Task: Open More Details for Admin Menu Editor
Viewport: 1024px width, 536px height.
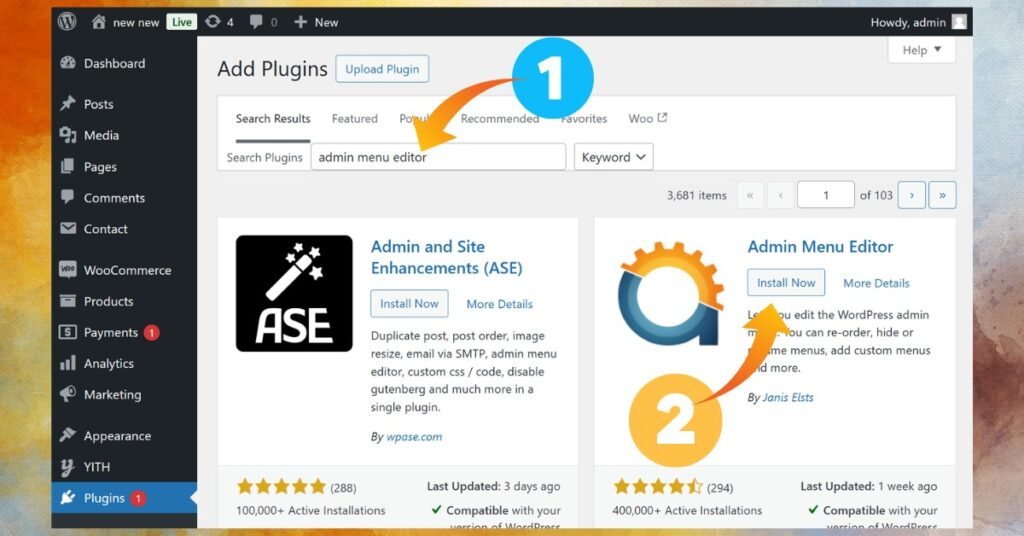Action: (x=876, y=283)
